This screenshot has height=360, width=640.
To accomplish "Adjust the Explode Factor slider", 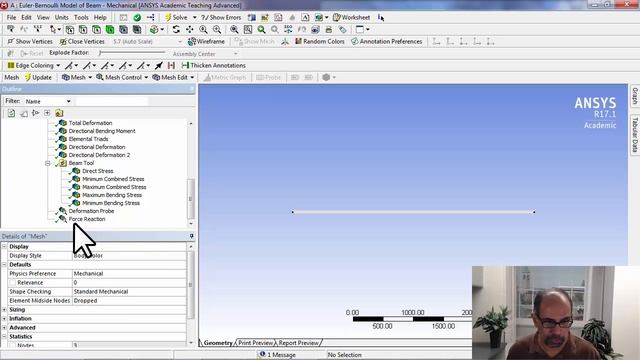I will point(132,53).
